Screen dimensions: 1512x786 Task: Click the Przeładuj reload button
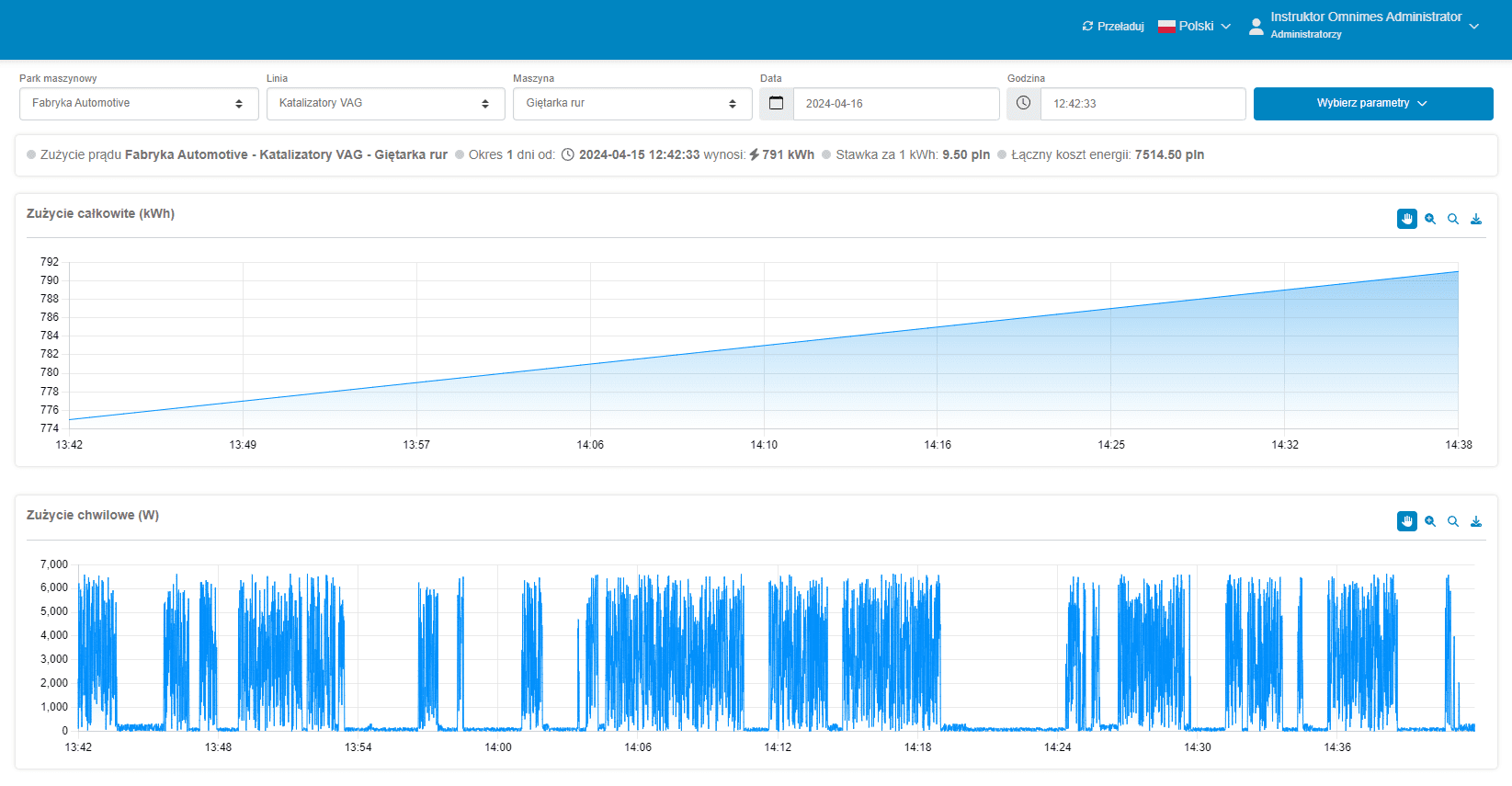click(x=1113, y=27)
